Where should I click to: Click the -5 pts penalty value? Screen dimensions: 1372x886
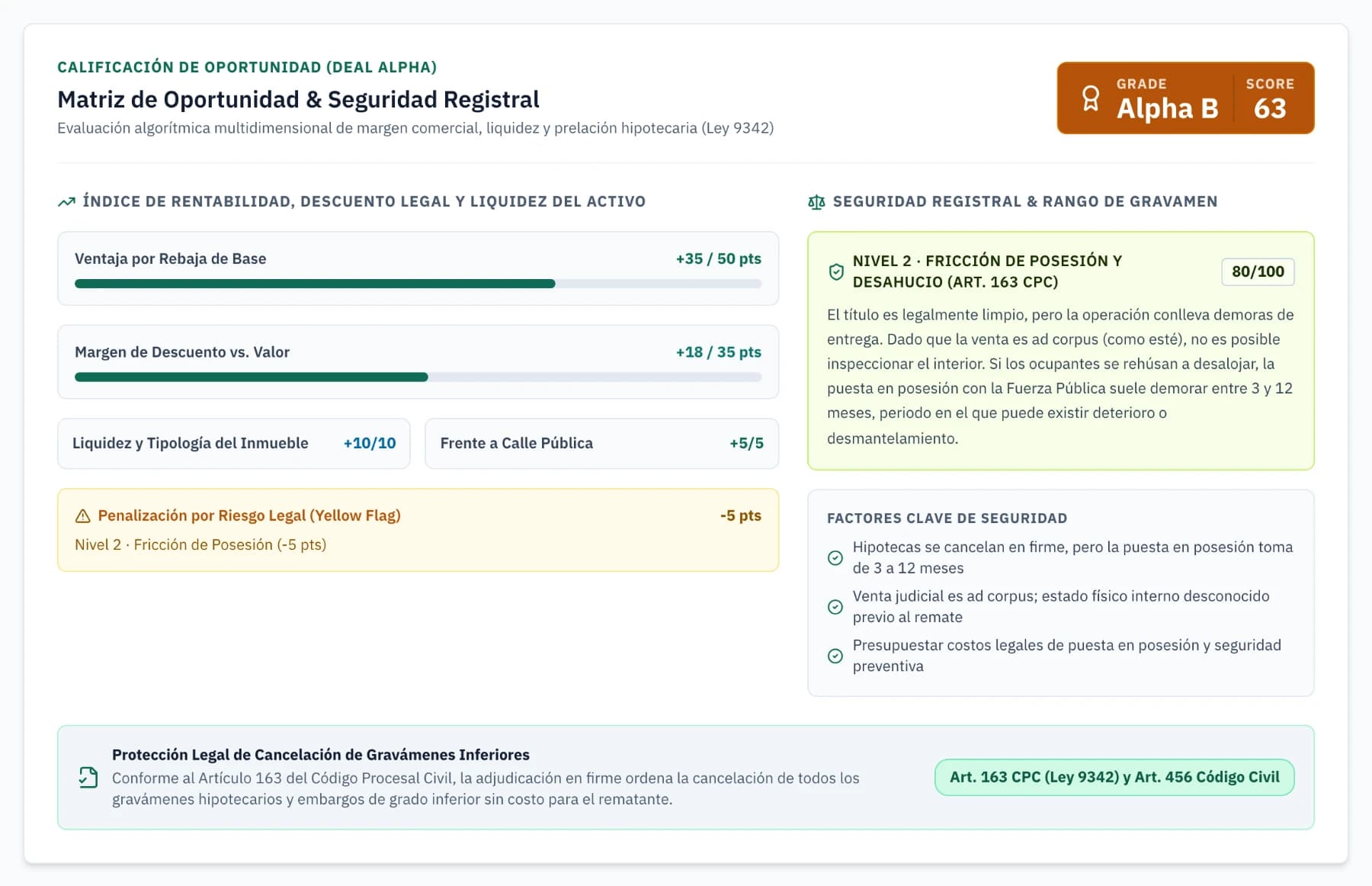(x=740, y=515)
